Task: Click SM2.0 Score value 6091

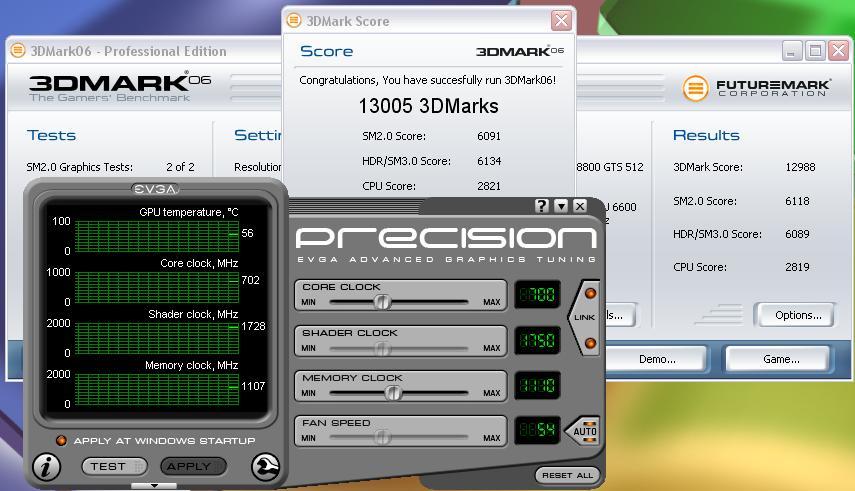Action: pos(489,136)
